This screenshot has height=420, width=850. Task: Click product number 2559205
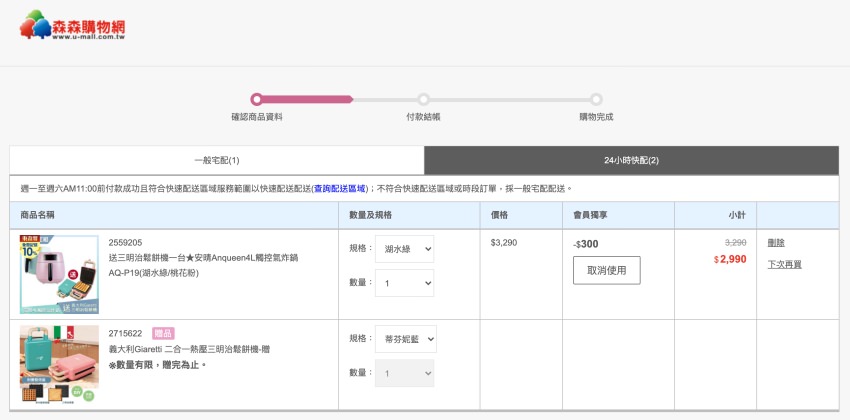coord(126,243)
